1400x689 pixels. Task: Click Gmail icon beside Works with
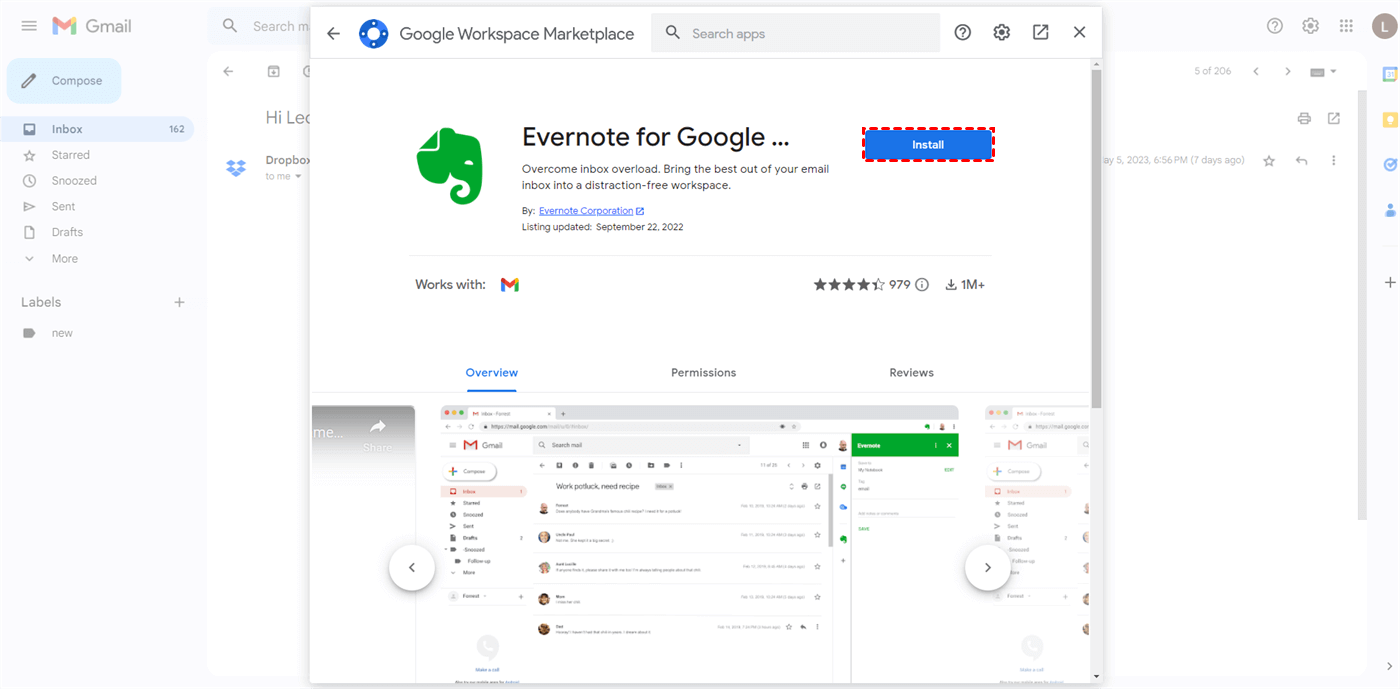[x=510, y=285]
